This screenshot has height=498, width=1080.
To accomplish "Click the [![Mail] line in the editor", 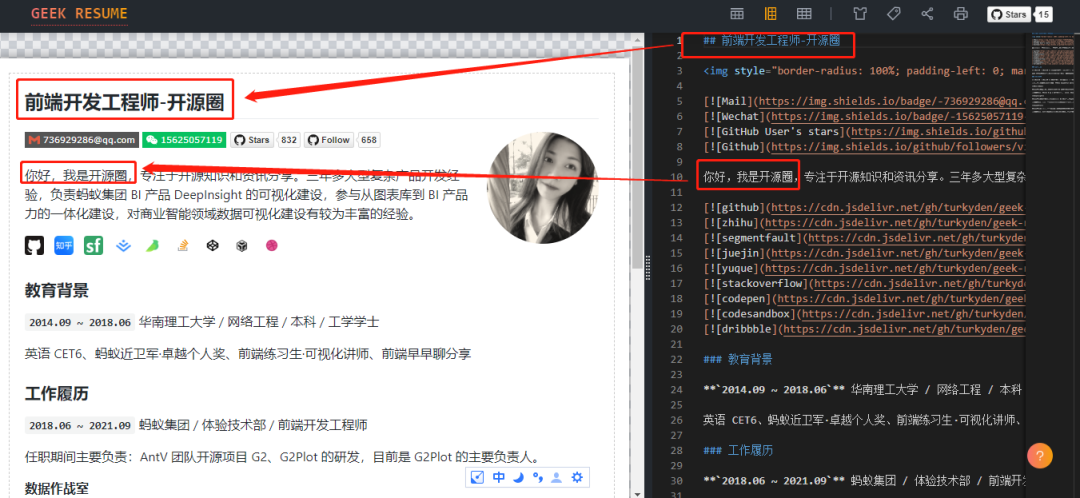I will pos(865,101).
